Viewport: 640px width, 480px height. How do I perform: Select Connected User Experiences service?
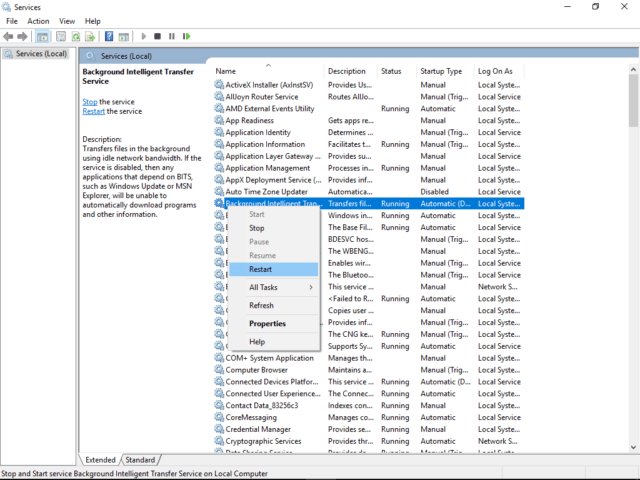(x=369, y=393)
